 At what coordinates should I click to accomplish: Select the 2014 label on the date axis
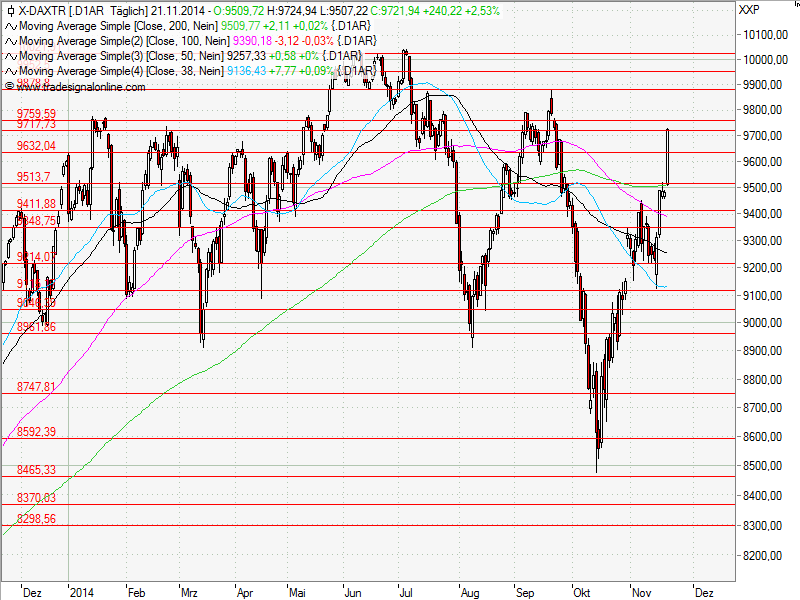(x=82, y=592)
